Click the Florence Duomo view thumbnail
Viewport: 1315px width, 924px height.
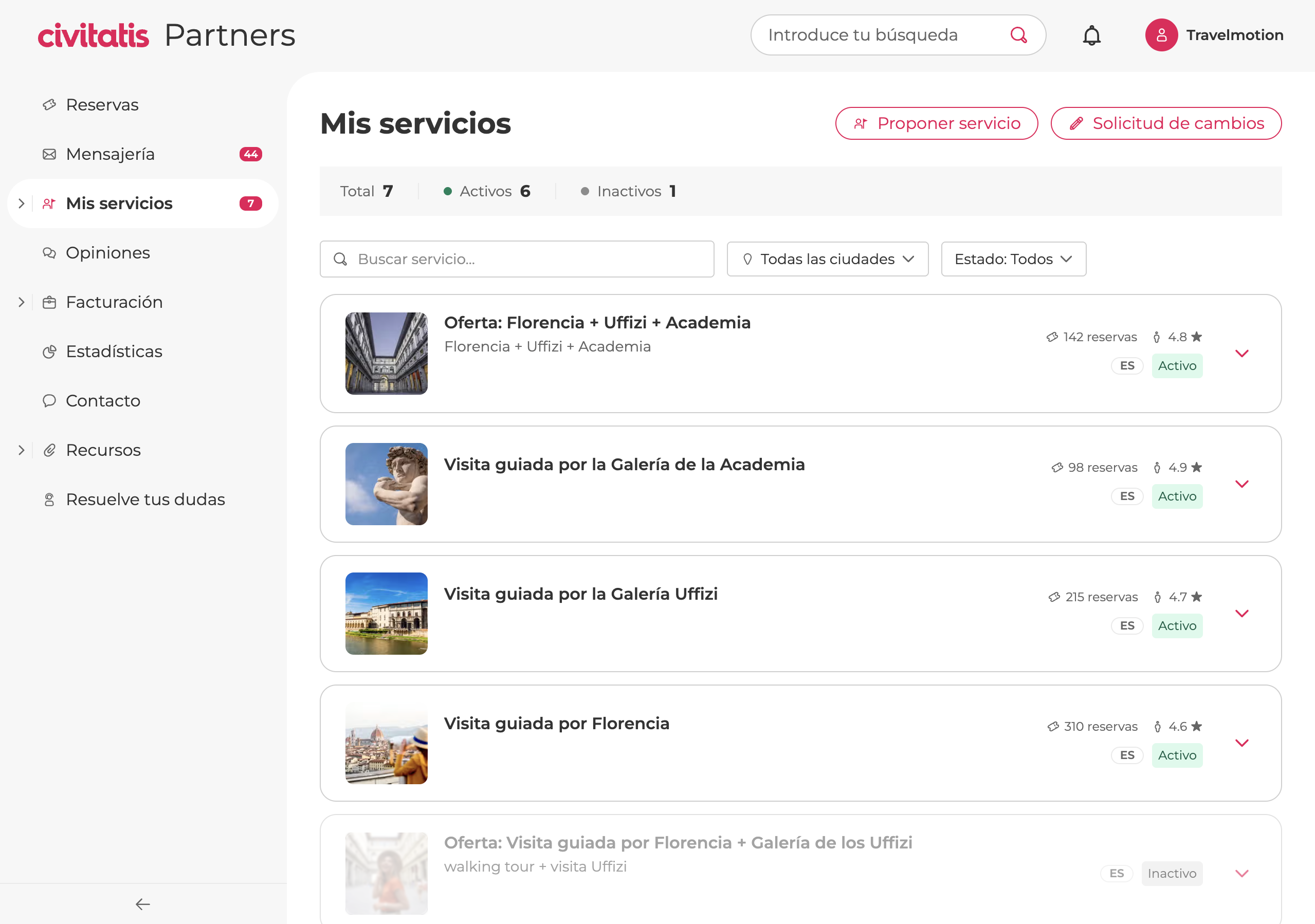[387, 743]
